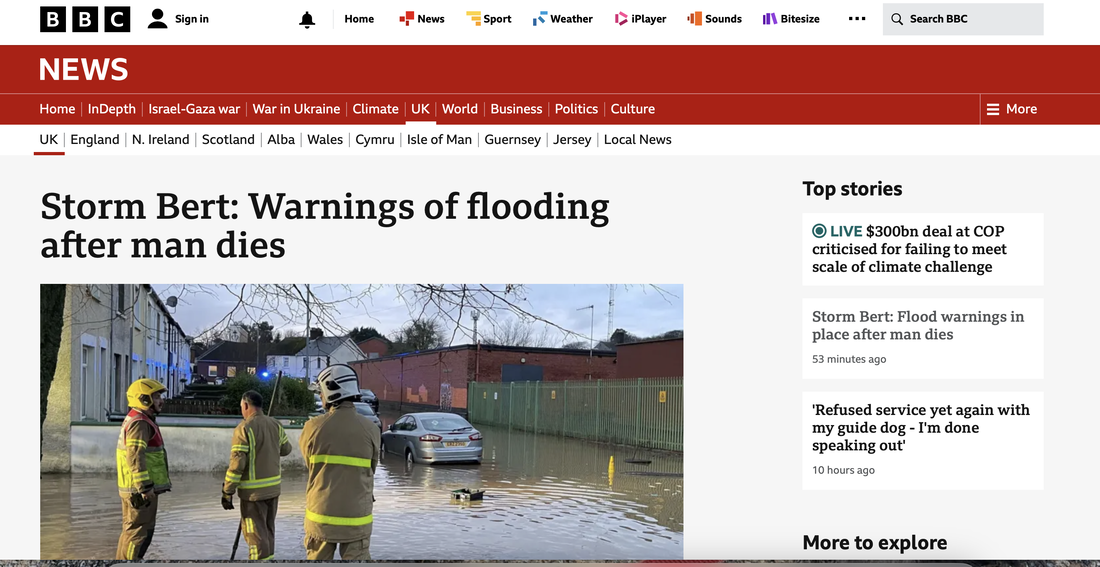
Task: Click the flooded street firefighters photo
Action: (361, 422)
